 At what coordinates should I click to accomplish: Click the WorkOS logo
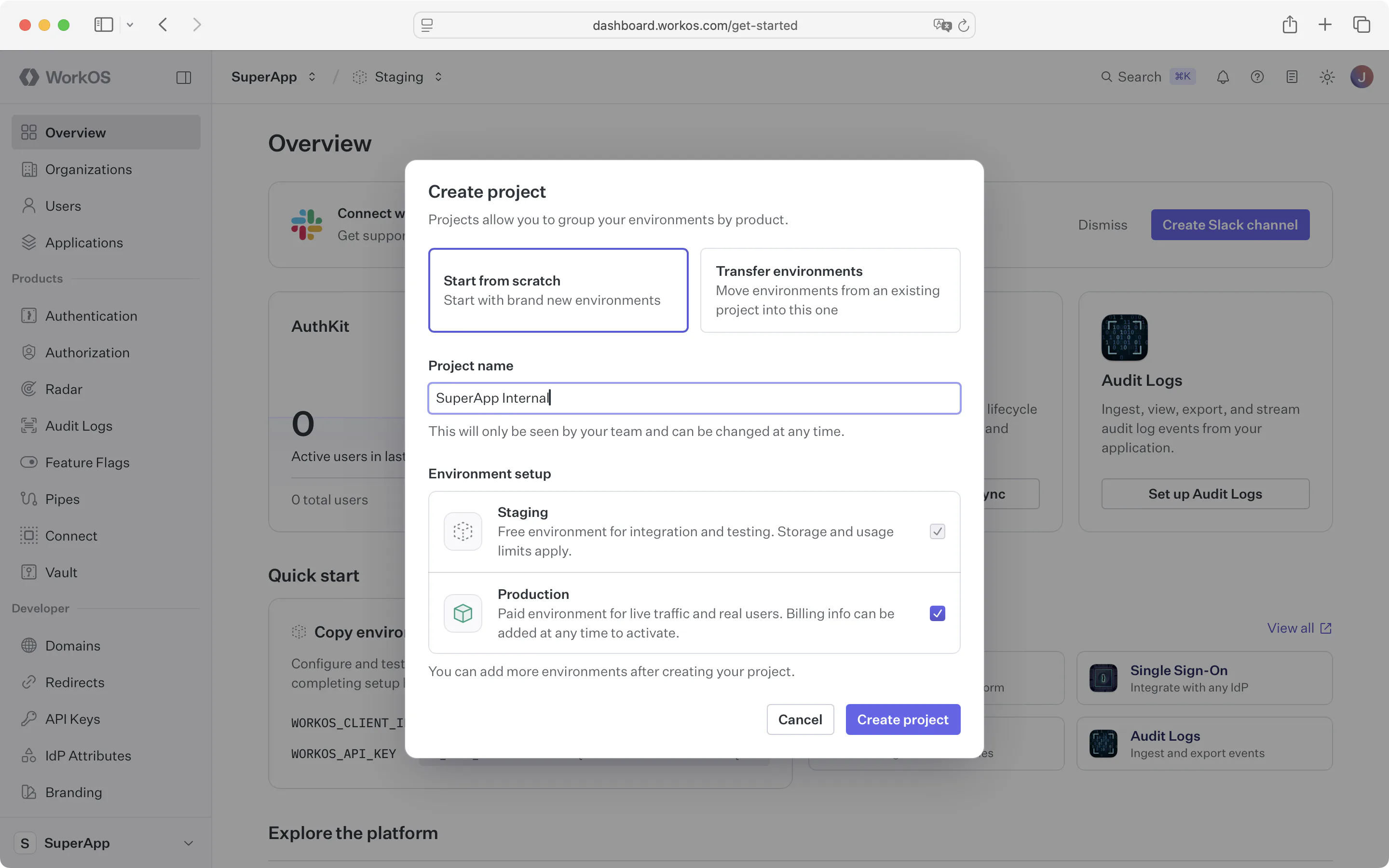(65, 77)
